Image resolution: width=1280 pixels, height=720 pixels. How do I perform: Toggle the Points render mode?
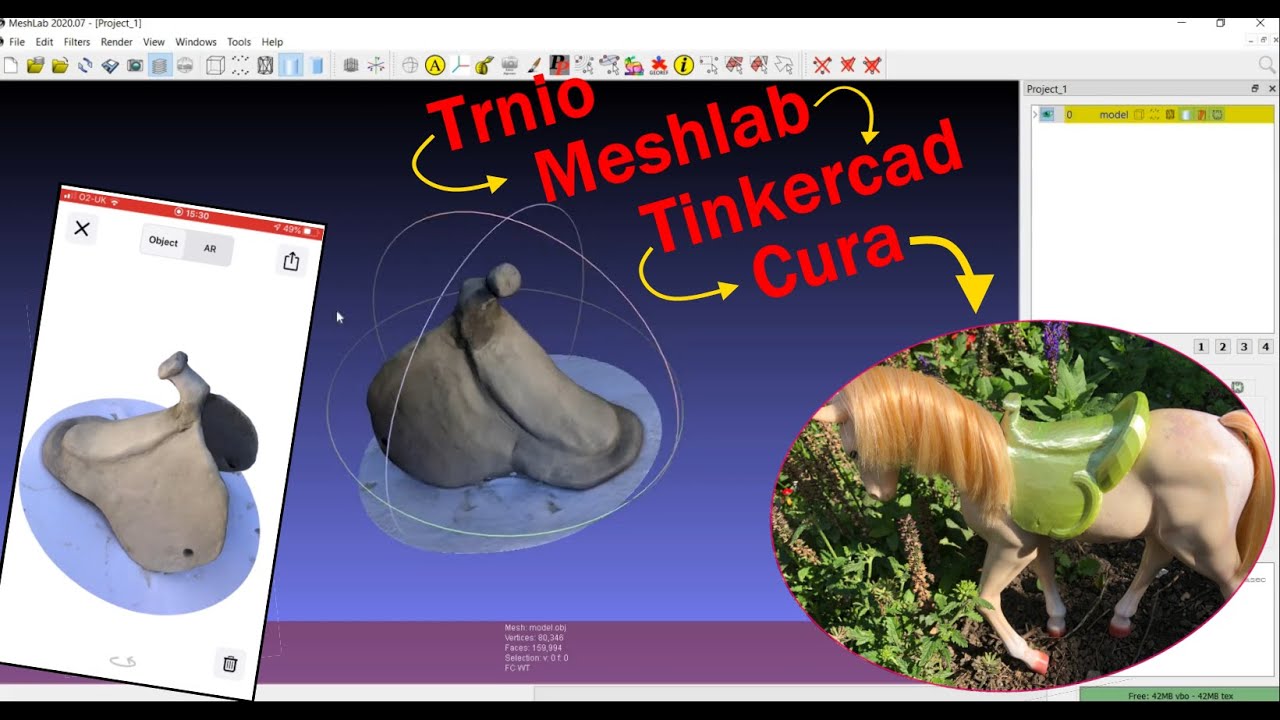(240, 66)
